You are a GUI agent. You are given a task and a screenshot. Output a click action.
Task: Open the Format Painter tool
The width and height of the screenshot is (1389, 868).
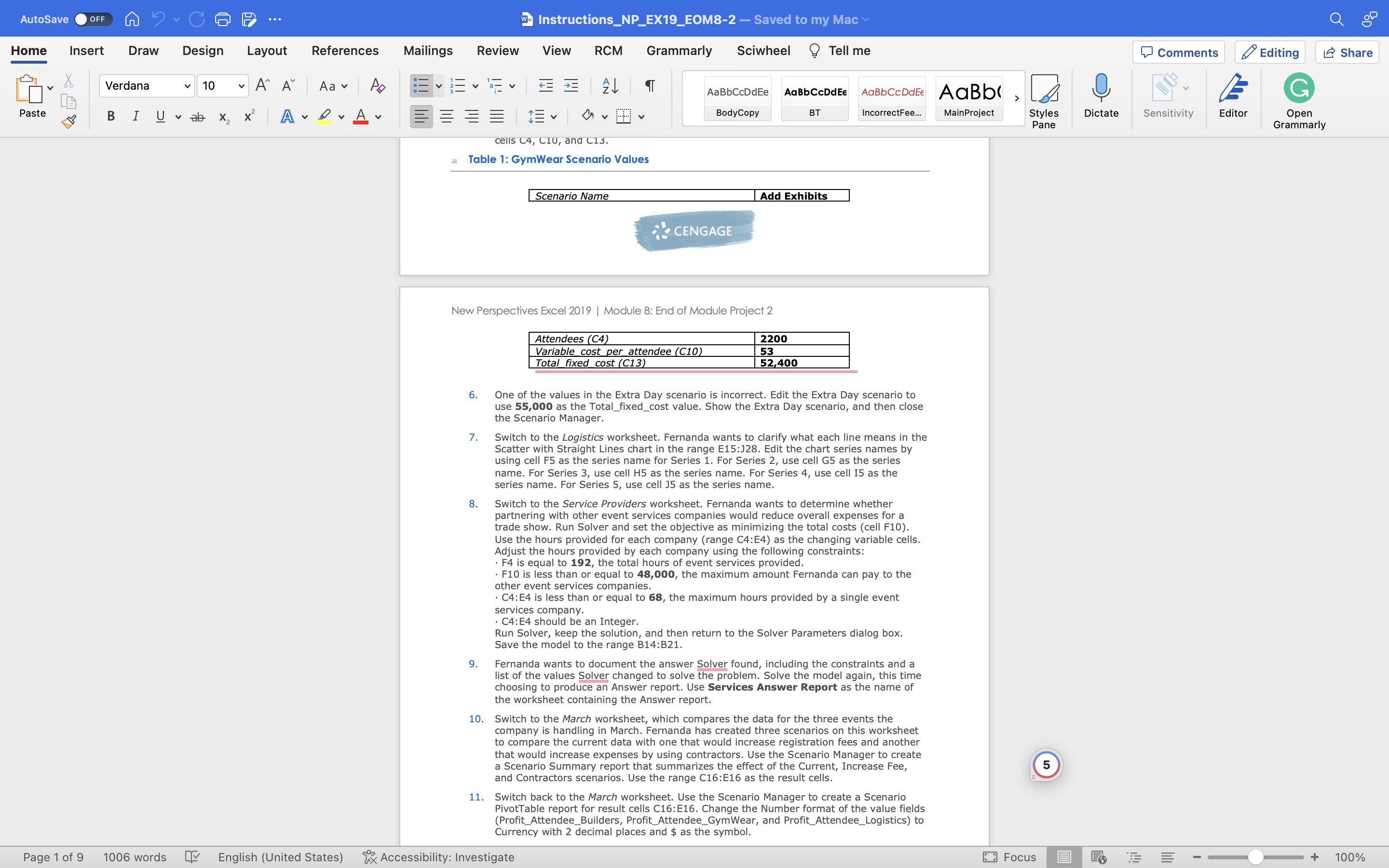(x=68, y=121)
